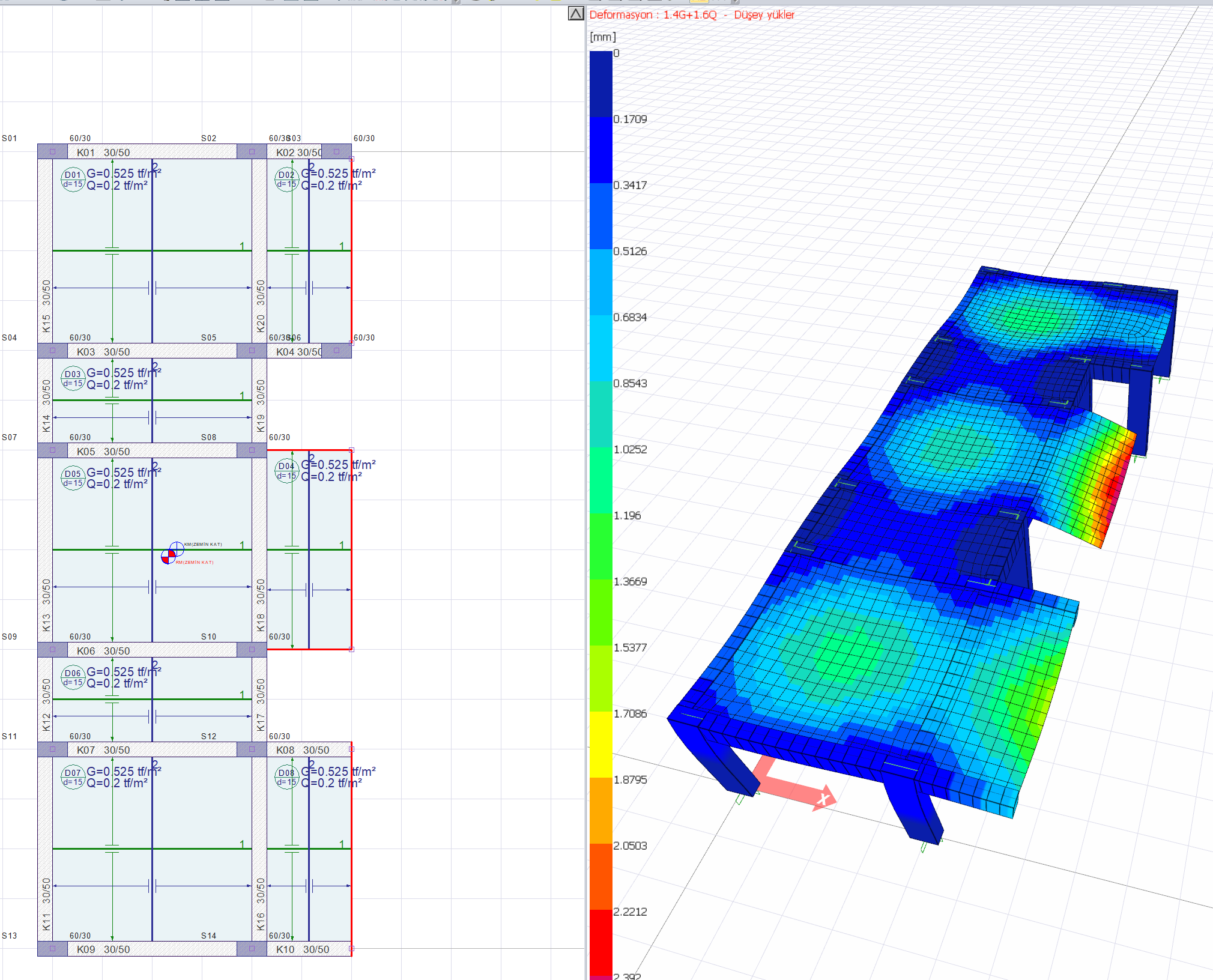Select column square at left end of K03
The width and height of the screenshot is (1213, 980).
click(53, 351)
